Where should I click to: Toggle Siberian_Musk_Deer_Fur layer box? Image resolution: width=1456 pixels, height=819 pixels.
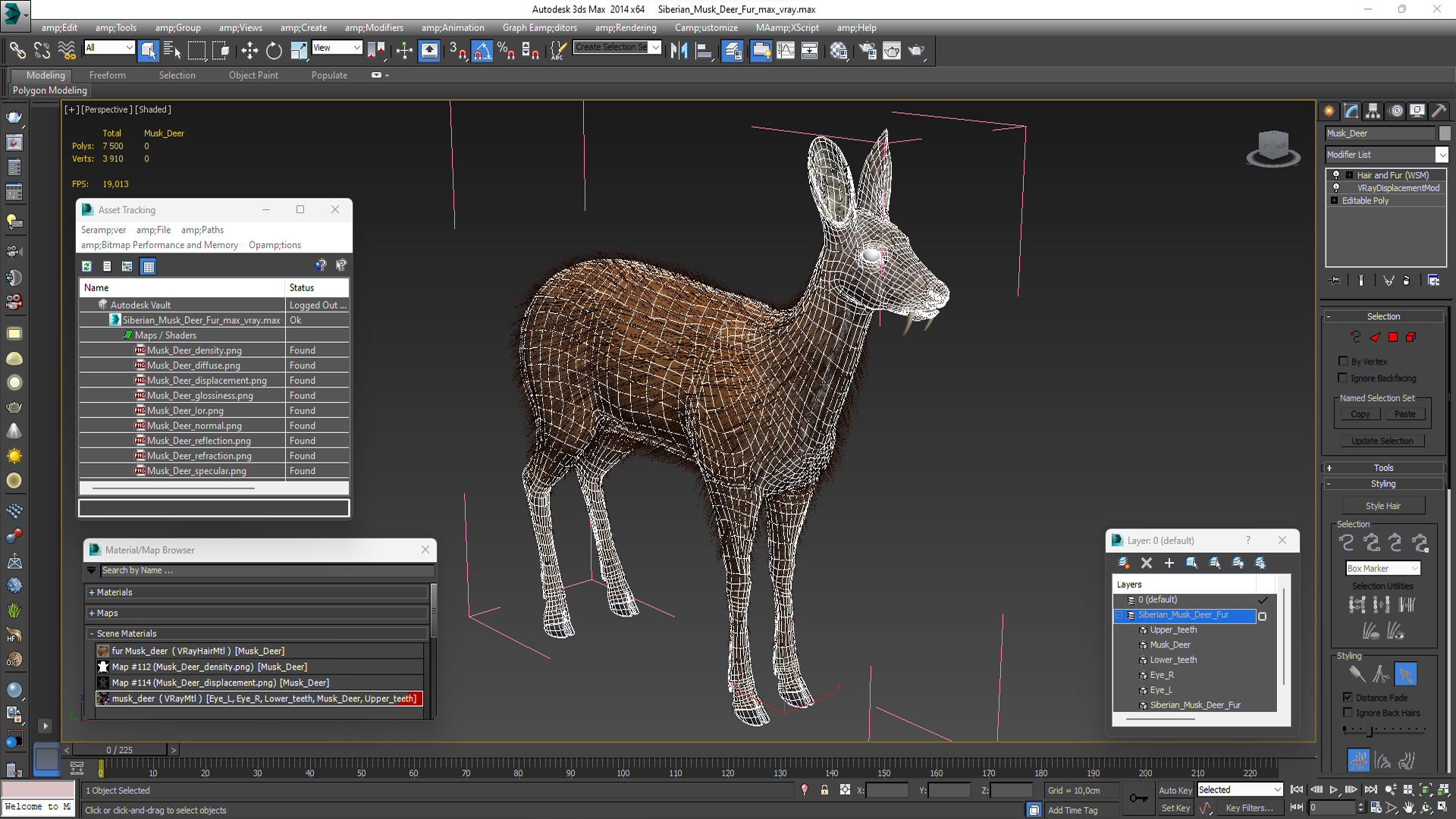click(x=1263, y=616)
